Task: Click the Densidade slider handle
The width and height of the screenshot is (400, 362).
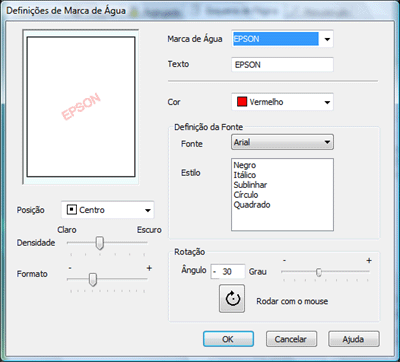Action: point(99,243)
